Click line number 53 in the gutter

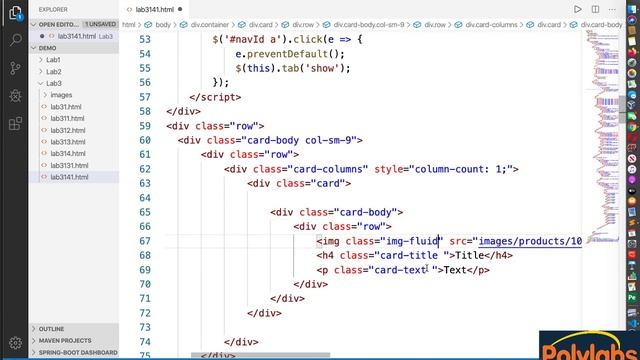tap(145, 40)
